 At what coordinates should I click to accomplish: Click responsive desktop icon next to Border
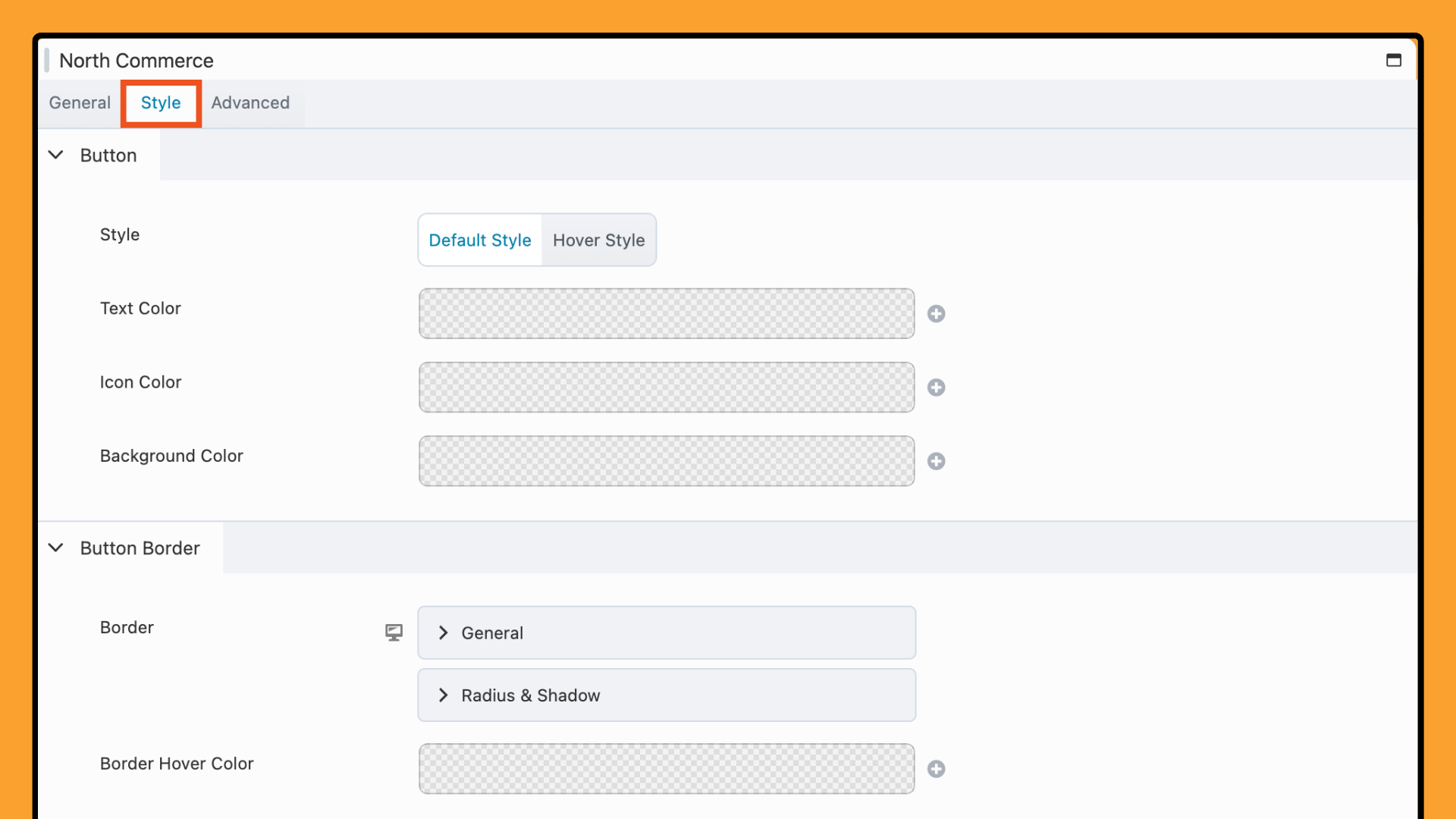tap(394, 632)
